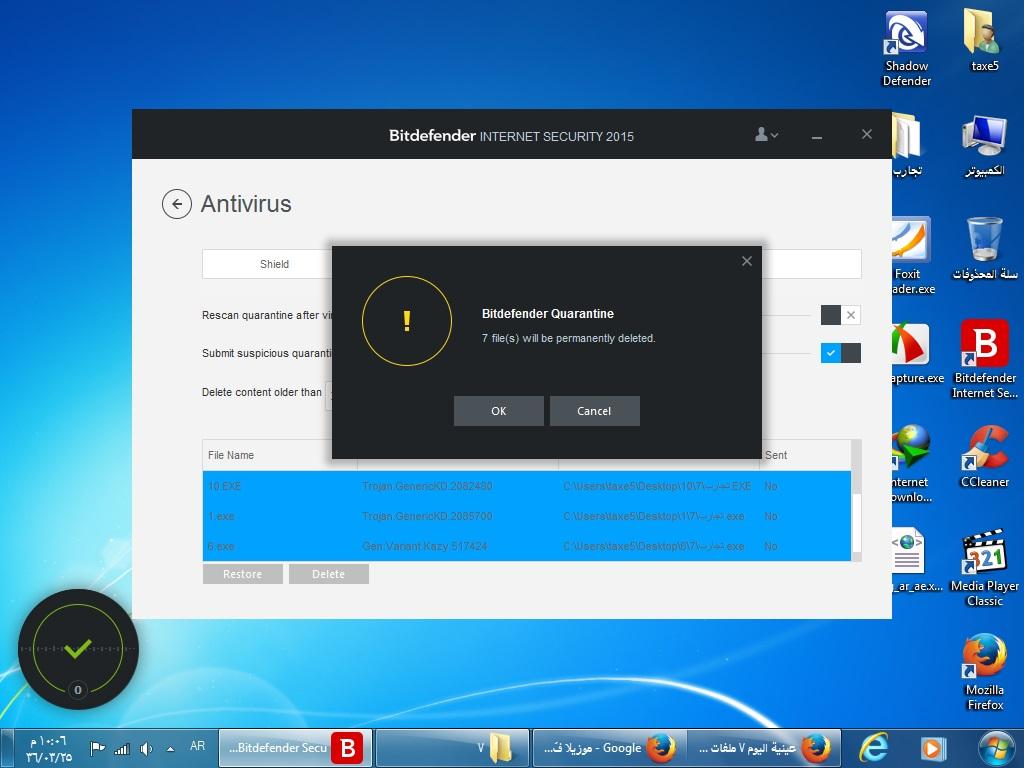Image resolution: width=1024 pixels, height=768 pixels.
Task: Delete selected quarantined files button
Action: click(328, 574)
